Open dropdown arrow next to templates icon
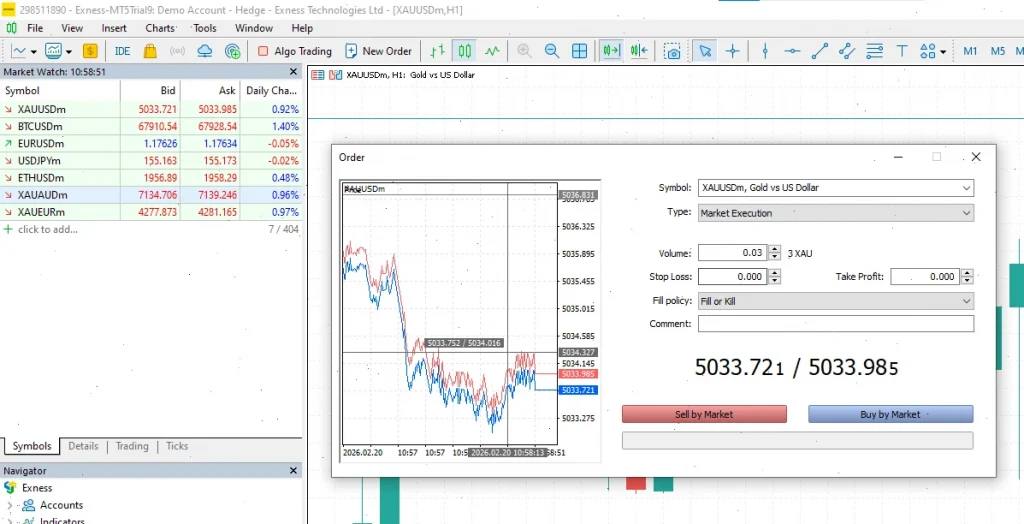 68,52
